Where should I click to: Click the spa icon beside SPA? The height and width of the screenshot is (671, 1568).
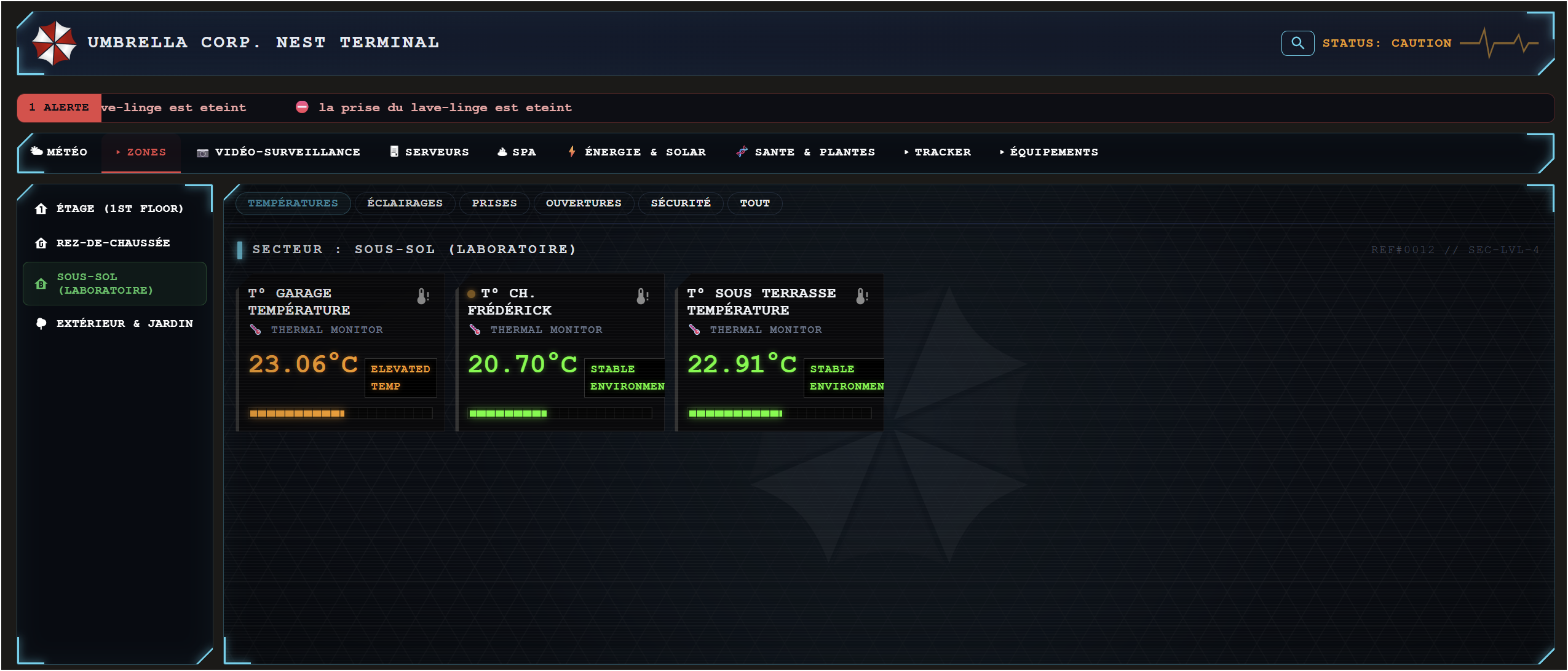[502, 152]
